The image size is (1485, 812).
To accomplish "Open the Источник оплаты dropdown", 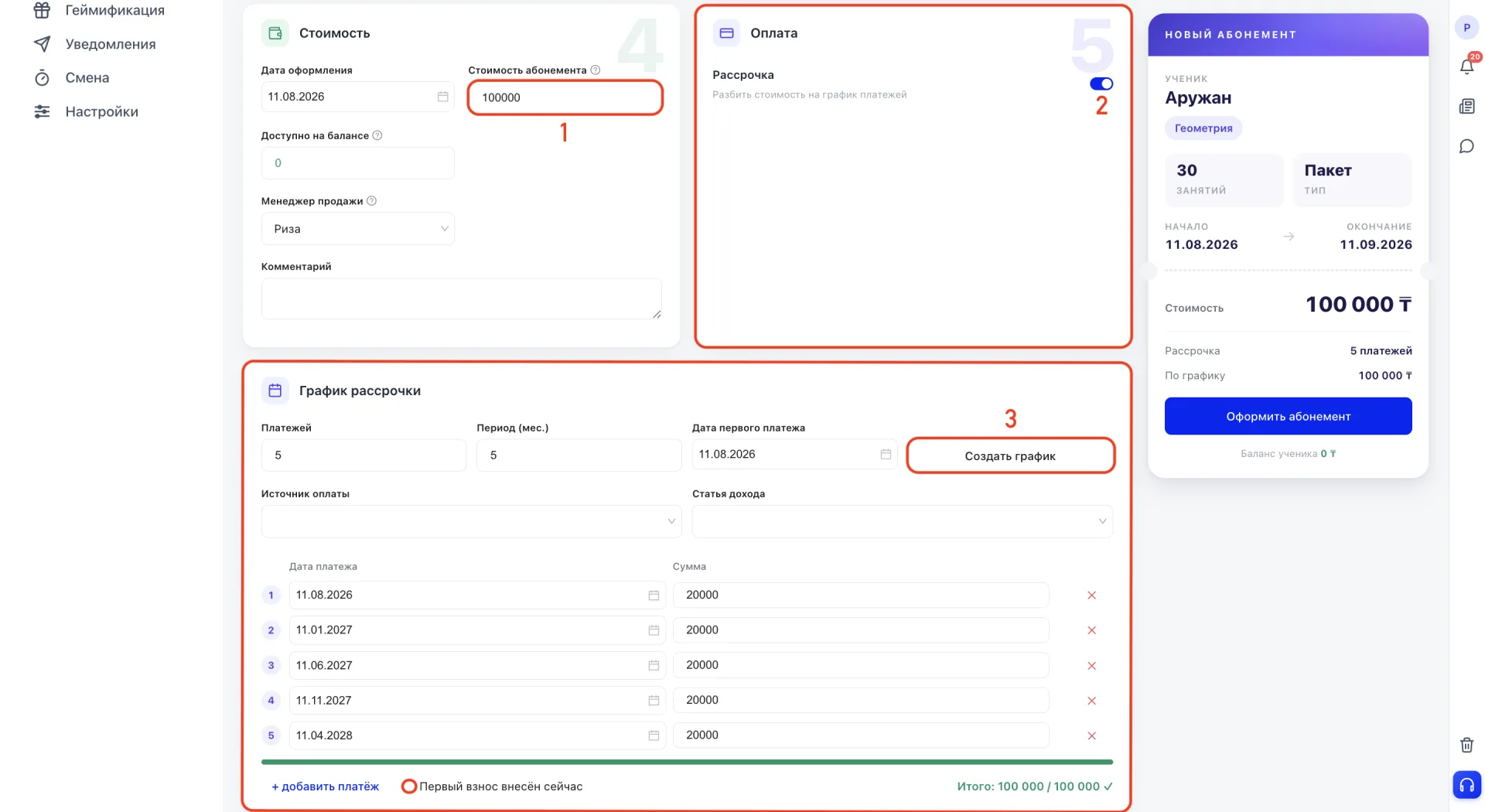I will (x=472, y=521).
